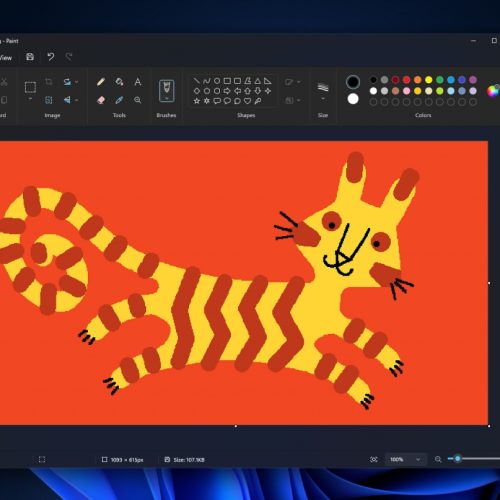Viewport: 500px width, 500px height.
Task: Expand the Rotate dropdown arrow
Action: pyautogui.click(x=76, y=82)
